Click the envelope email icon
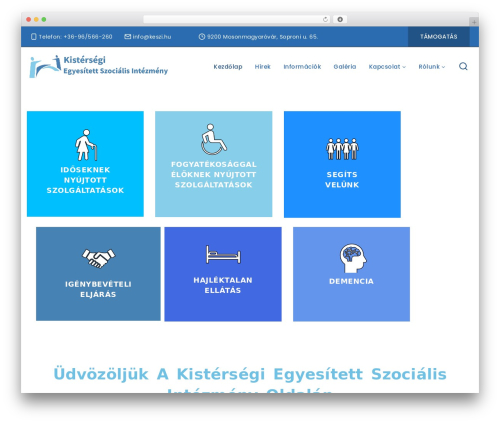Viewport: 500px width, 423px height. [x=127, y=37]
